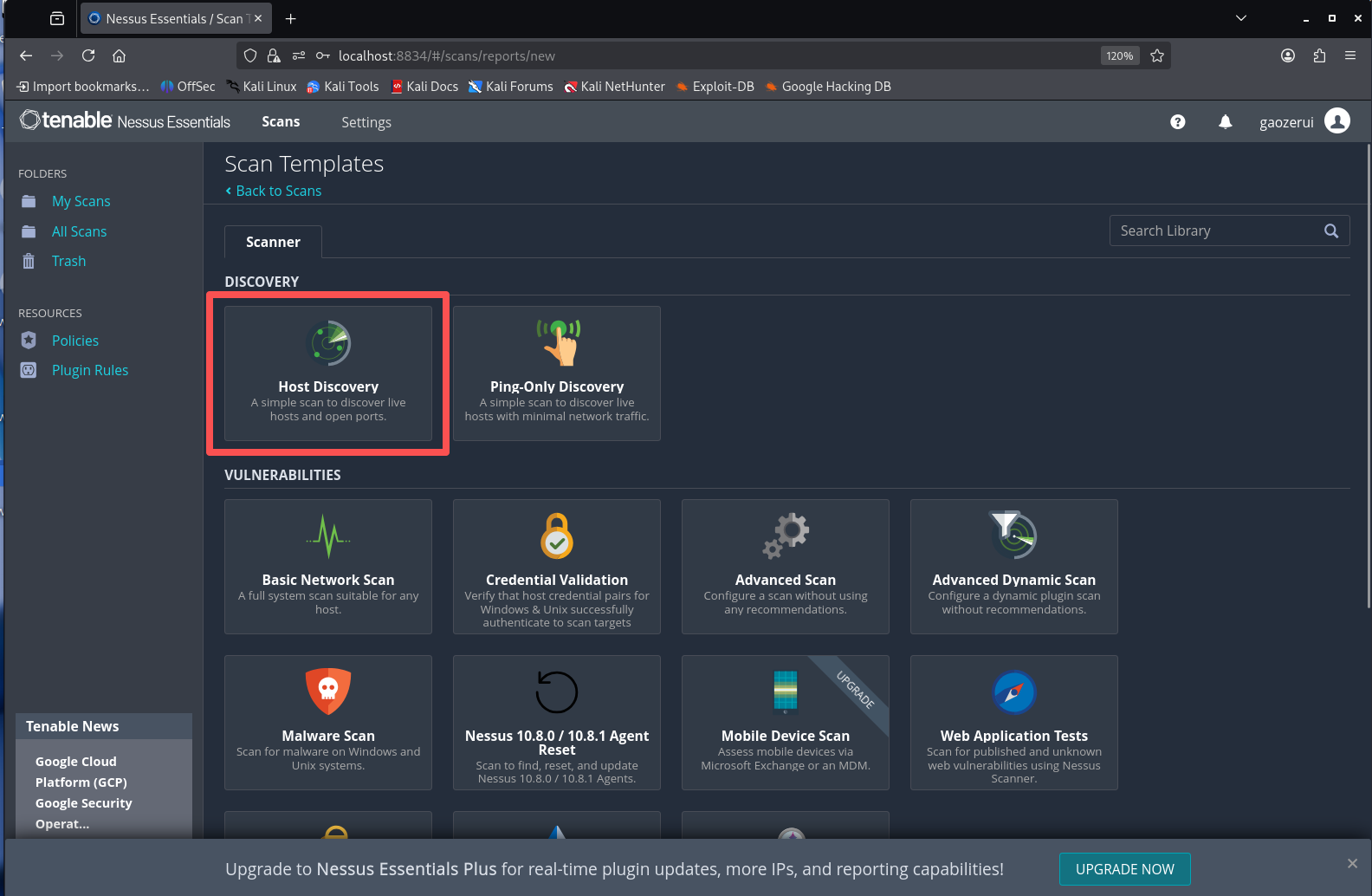1372x896 pixels.
Task: Click the Tenable News panel header
Action: click(104, 726)
